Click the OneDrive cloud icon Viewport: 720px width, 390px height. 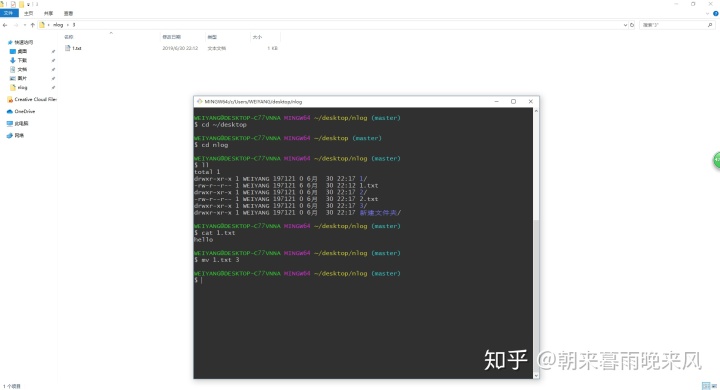pos(10,111)
